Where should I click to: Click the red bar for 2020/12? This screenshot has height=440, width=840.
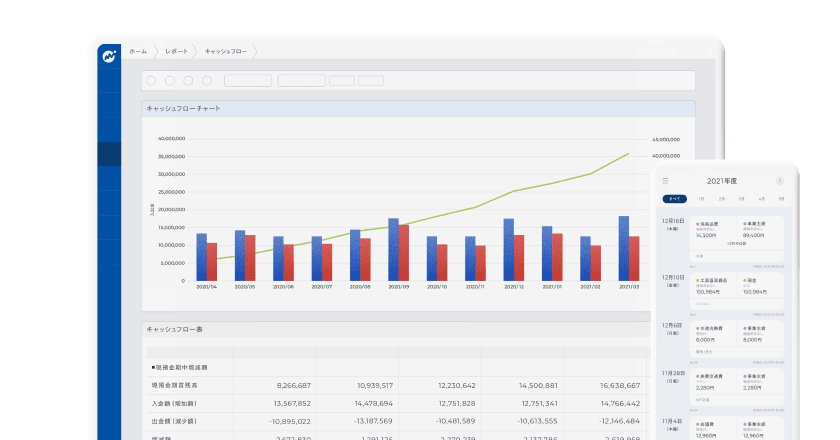point(519,258)
